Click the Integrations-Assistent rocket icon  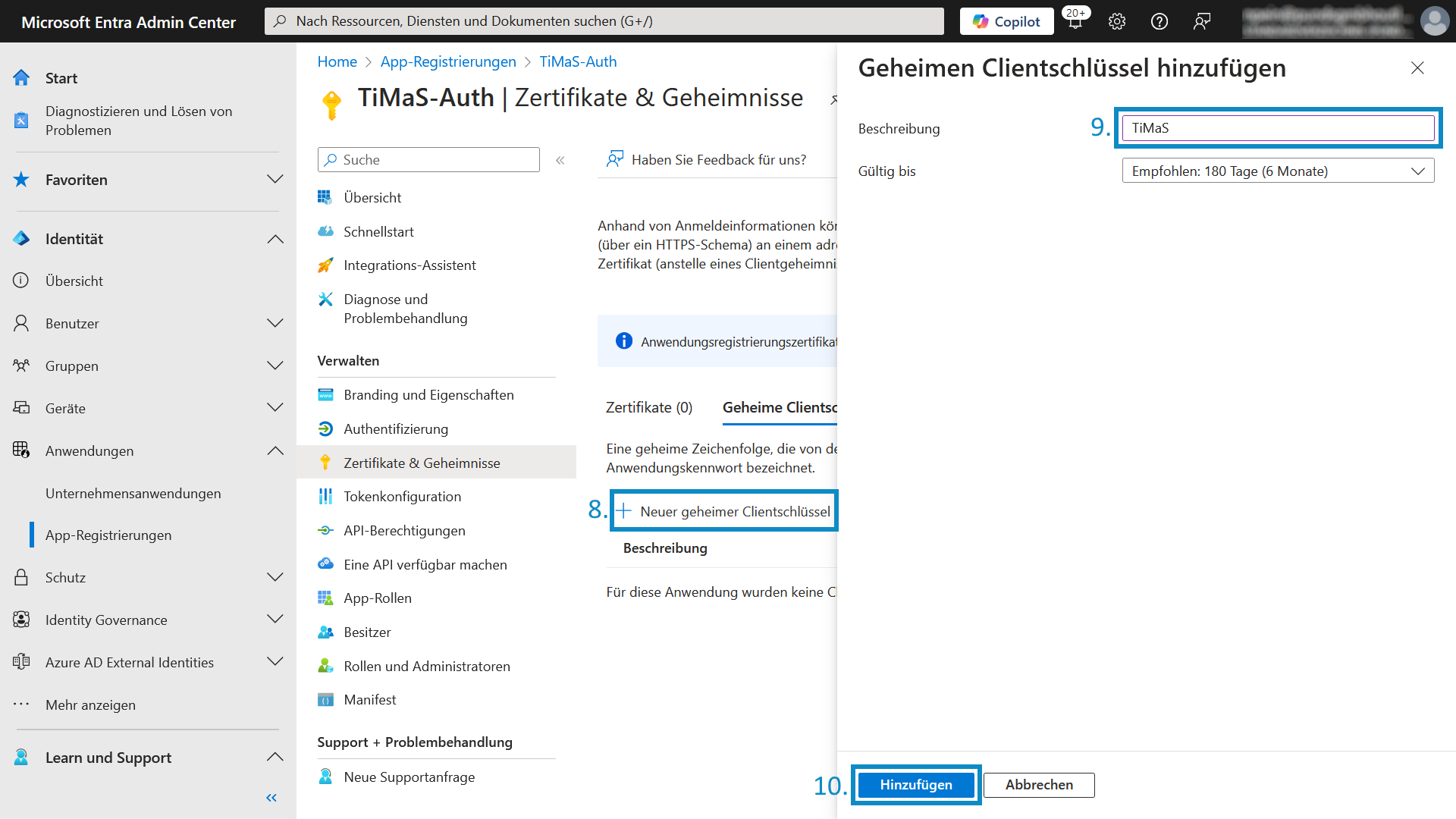[326, 265]
